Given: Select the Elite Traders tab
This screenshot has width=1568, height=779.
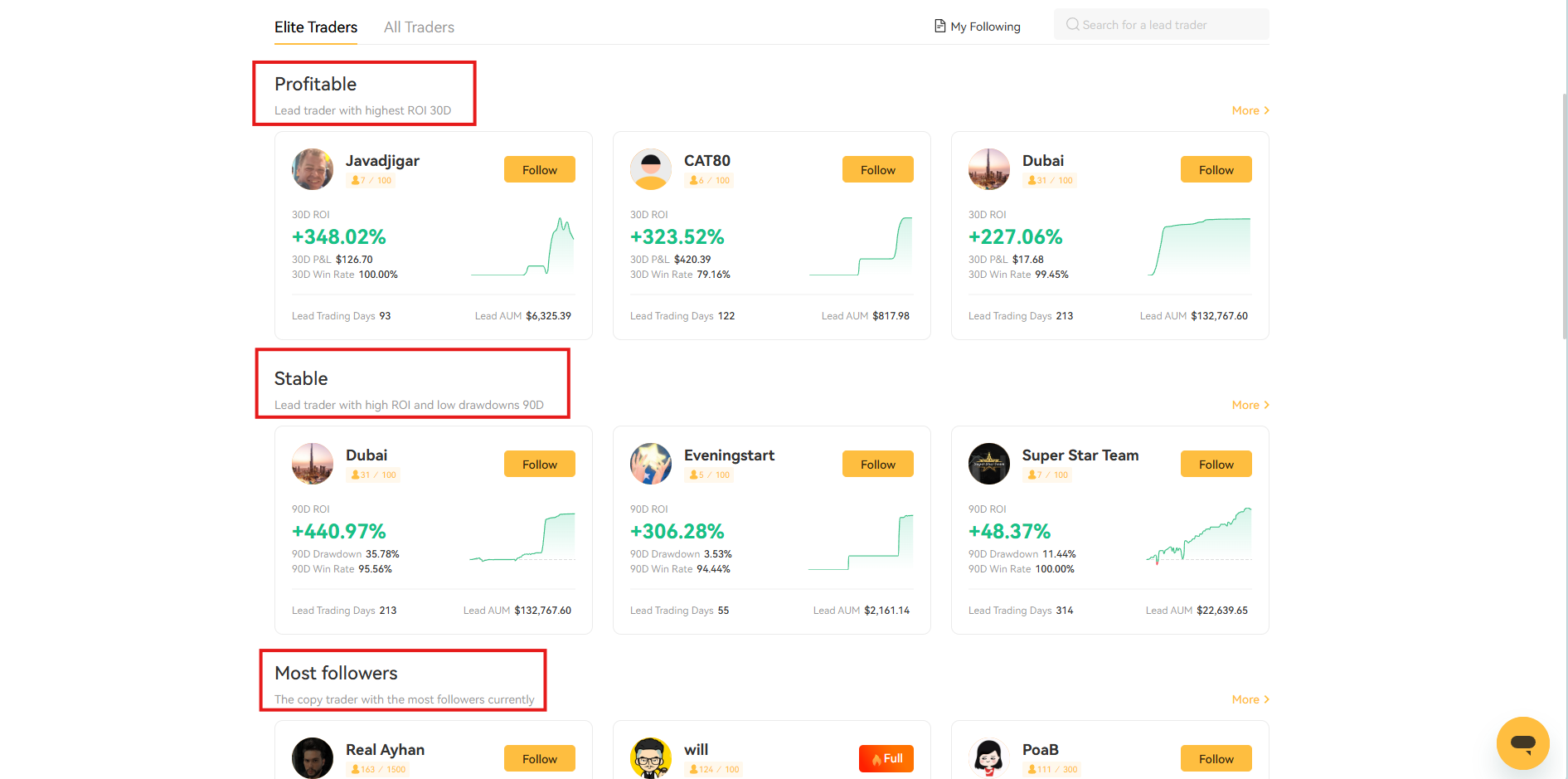Looking at the screenshot, I should coord(316,27).
